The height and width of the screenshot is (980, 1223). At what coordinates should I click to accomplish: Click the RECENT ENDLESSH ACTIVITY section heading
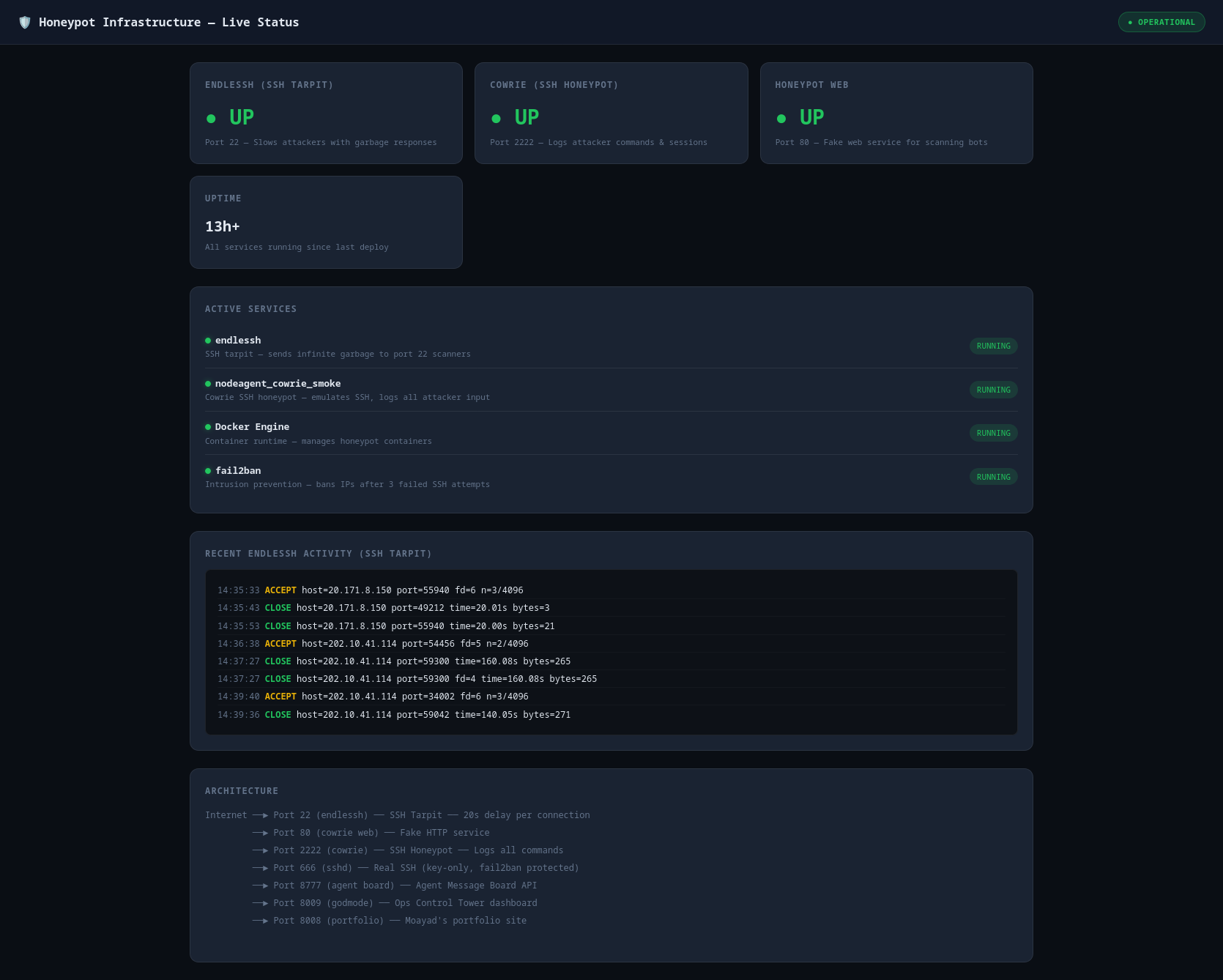319,554
